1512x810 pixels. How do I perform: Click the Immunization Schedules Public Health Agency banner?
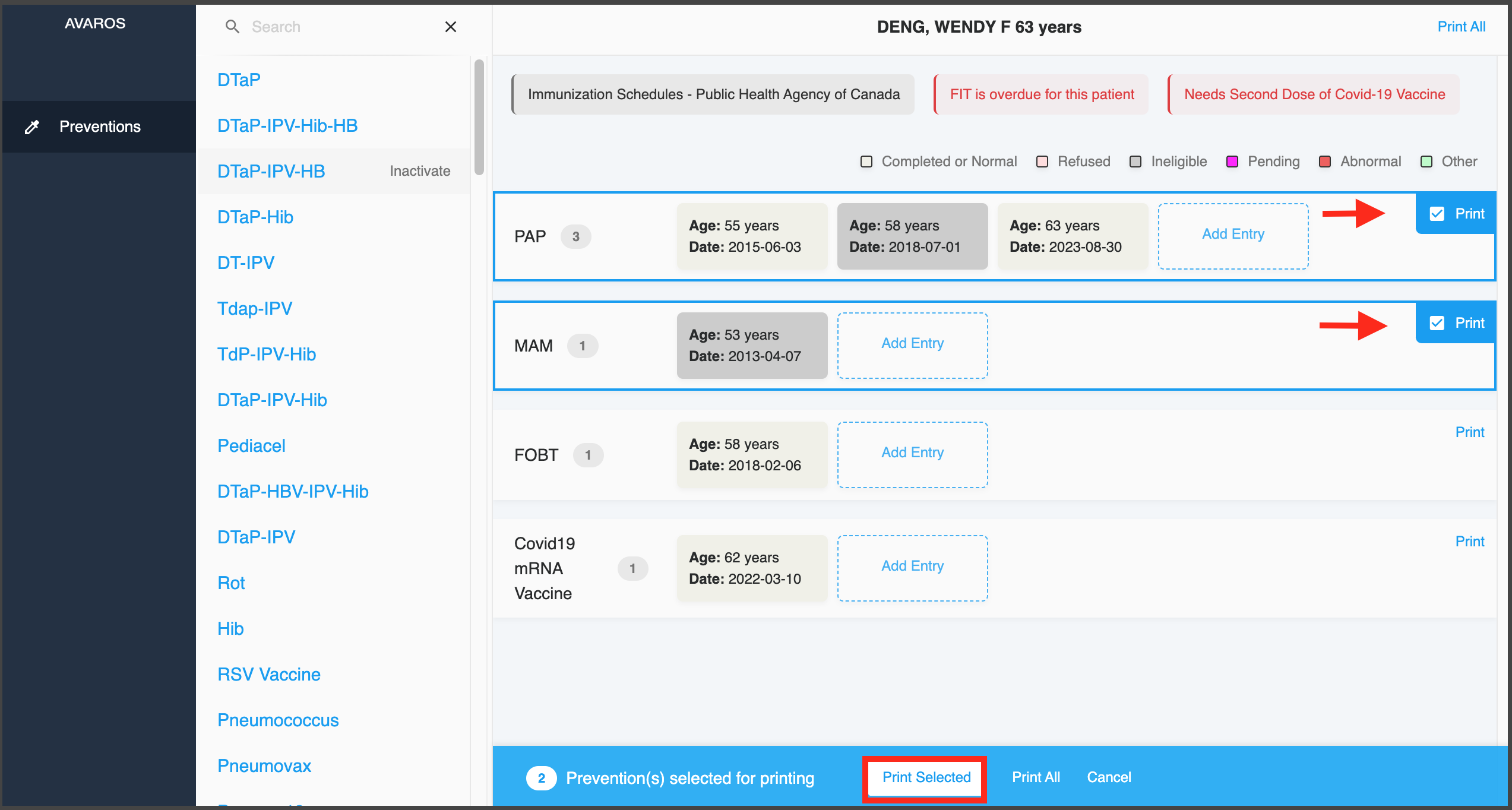(713, 94)
